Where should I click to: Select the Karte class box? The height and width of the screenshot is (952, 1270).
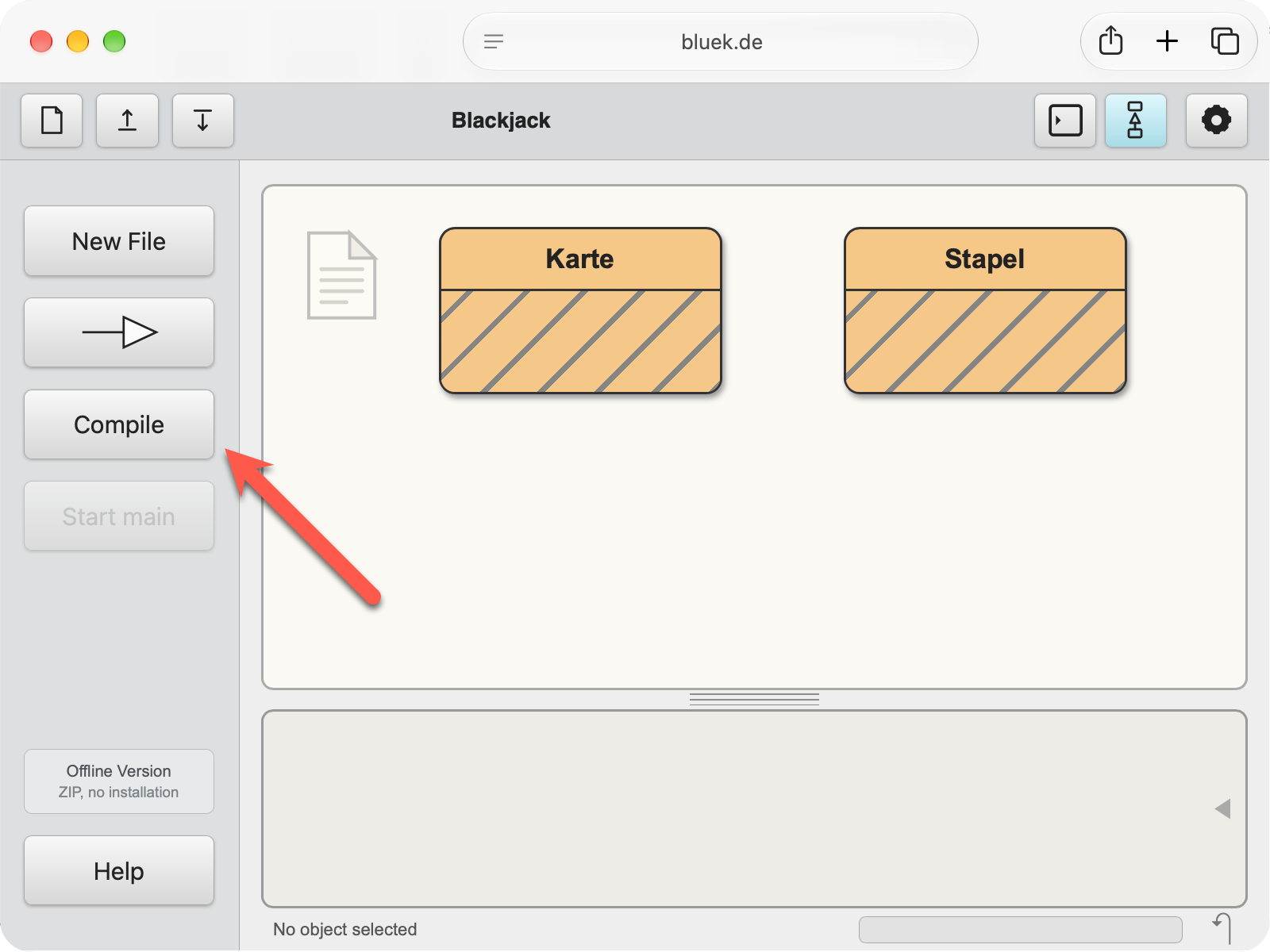click(x=580, y=311)
